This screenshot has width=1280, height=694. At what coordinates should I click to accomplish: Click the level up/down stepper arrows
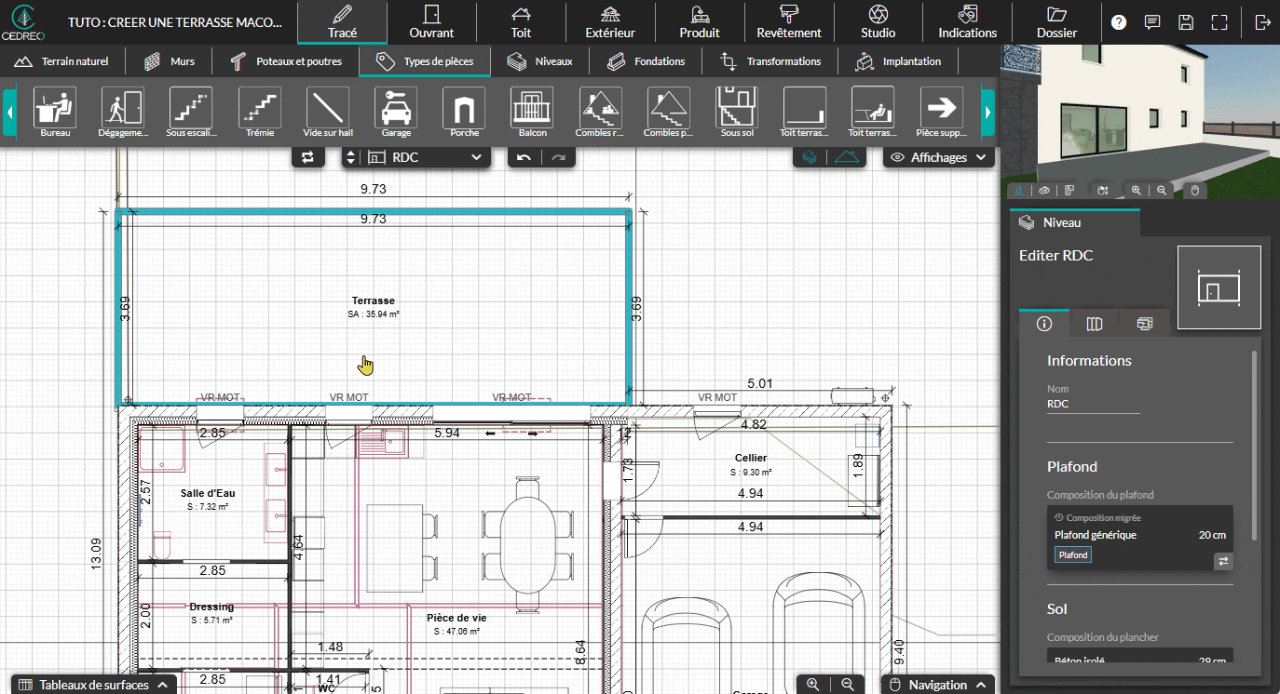(350, 157)
